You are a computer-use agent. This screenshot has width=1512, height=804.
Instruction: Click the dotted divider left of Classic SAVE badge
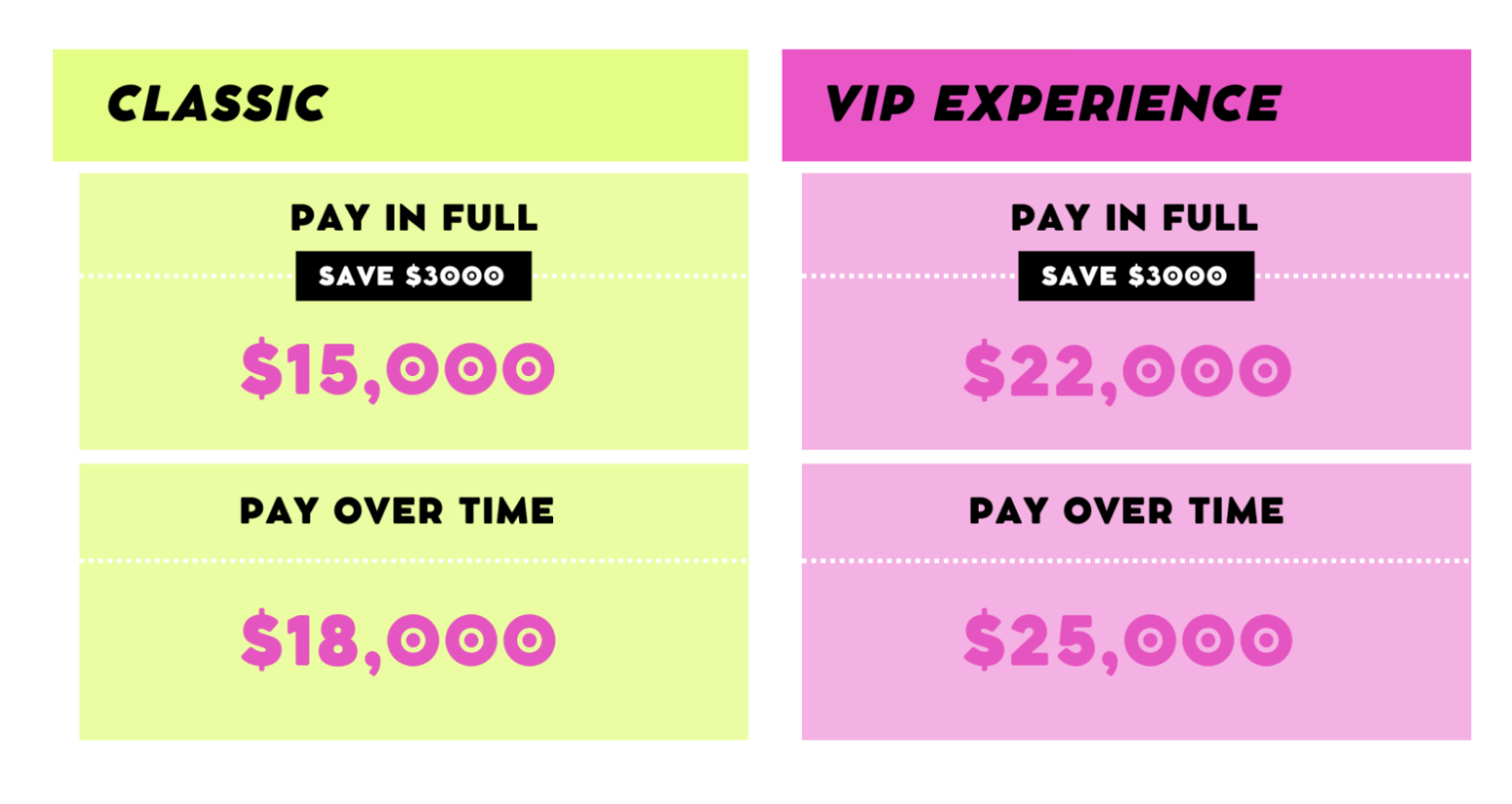tap(187, 276)
